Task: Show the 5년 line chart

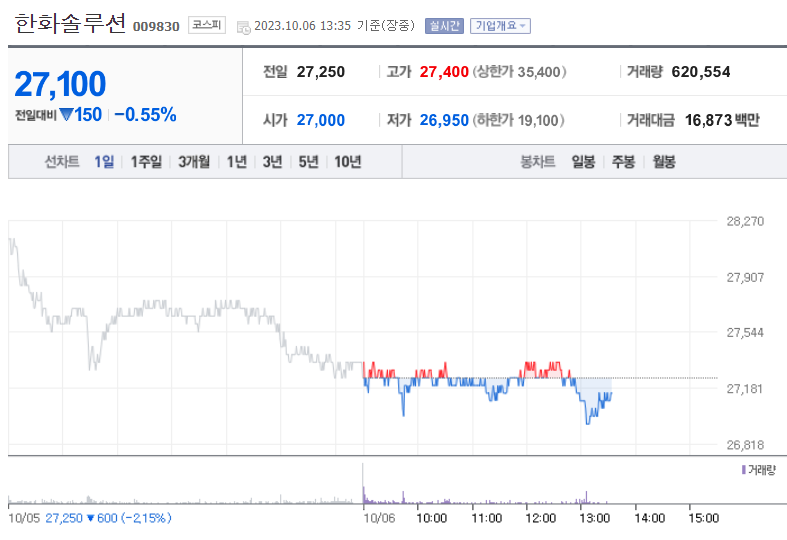Action: [x=309, y=162]
